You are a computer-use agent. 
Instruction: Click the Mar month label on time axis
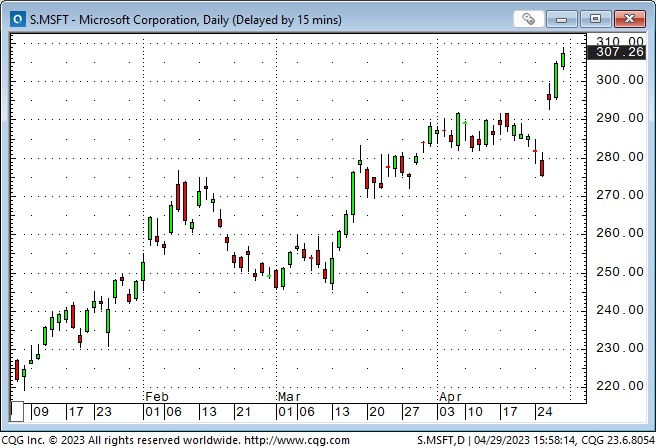289,397
